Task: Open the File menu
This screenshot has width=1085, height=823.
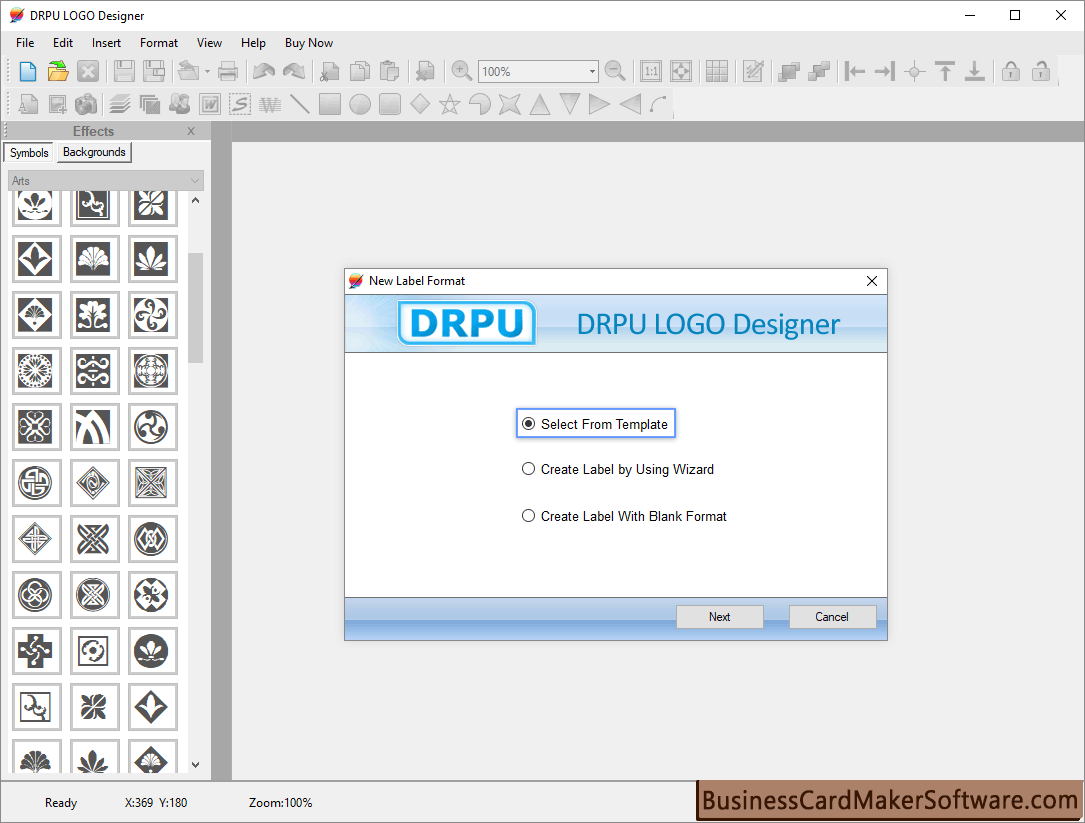Action: [x=25, y=43]
